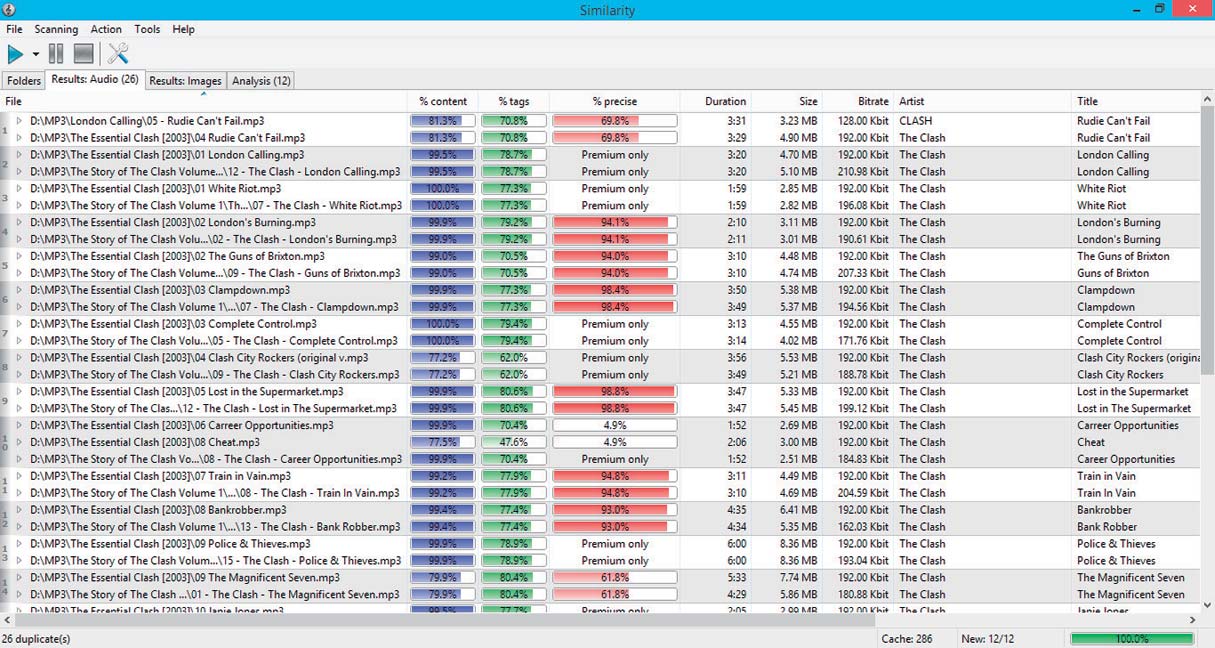Select file 09 The Magnificent Seven.mp3
This screenshot has width=1215, height=648.
185,577
